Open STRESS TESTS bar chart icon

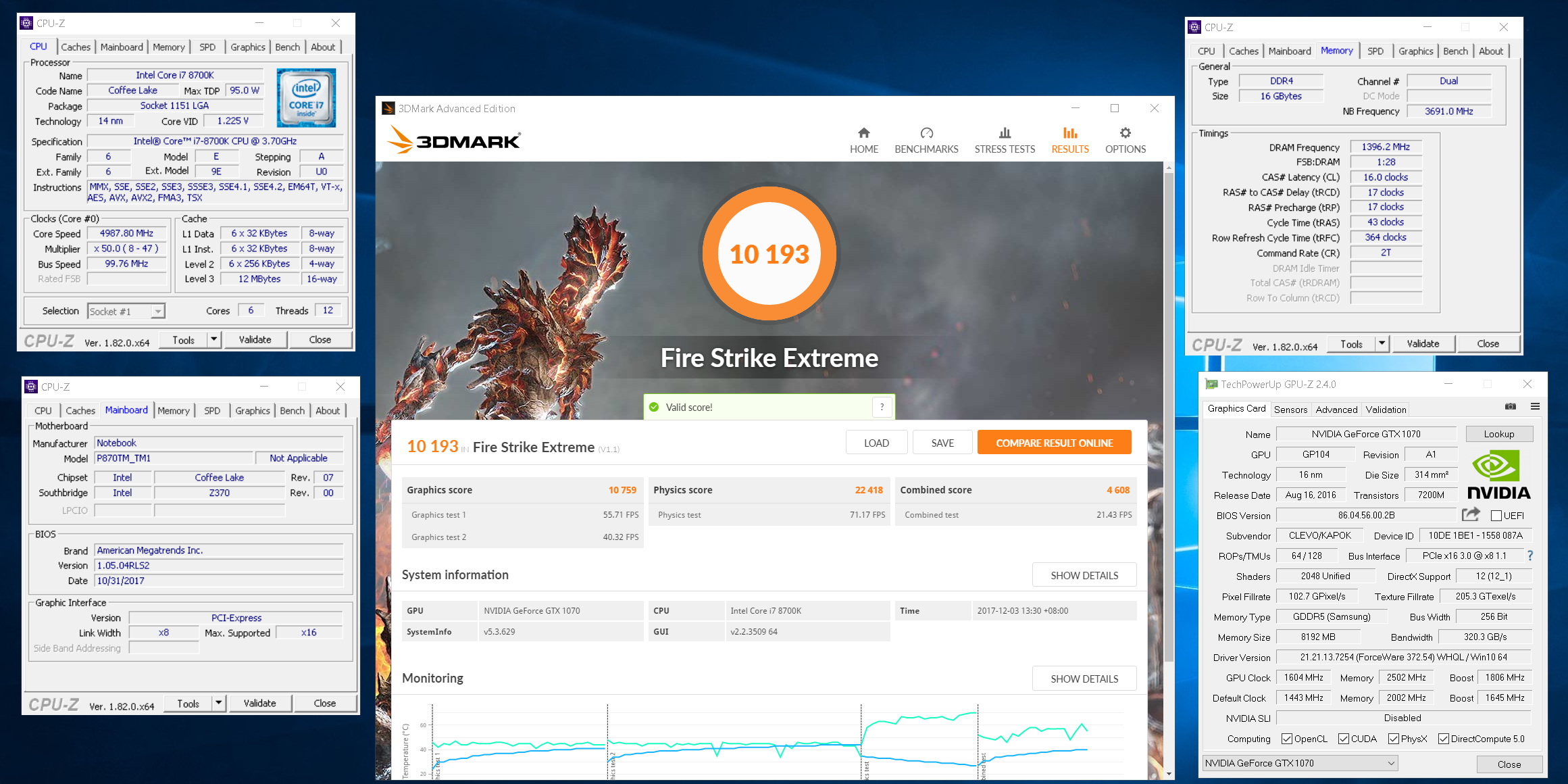1005,133
